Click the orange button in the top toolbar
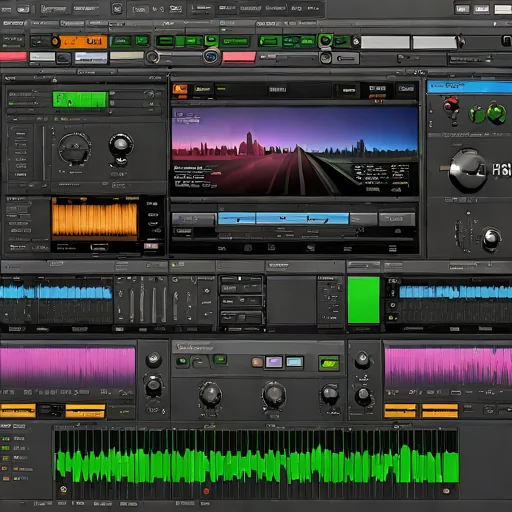This screenshot has width=512, height=512. pyautogui.click(x=83, y=42)
